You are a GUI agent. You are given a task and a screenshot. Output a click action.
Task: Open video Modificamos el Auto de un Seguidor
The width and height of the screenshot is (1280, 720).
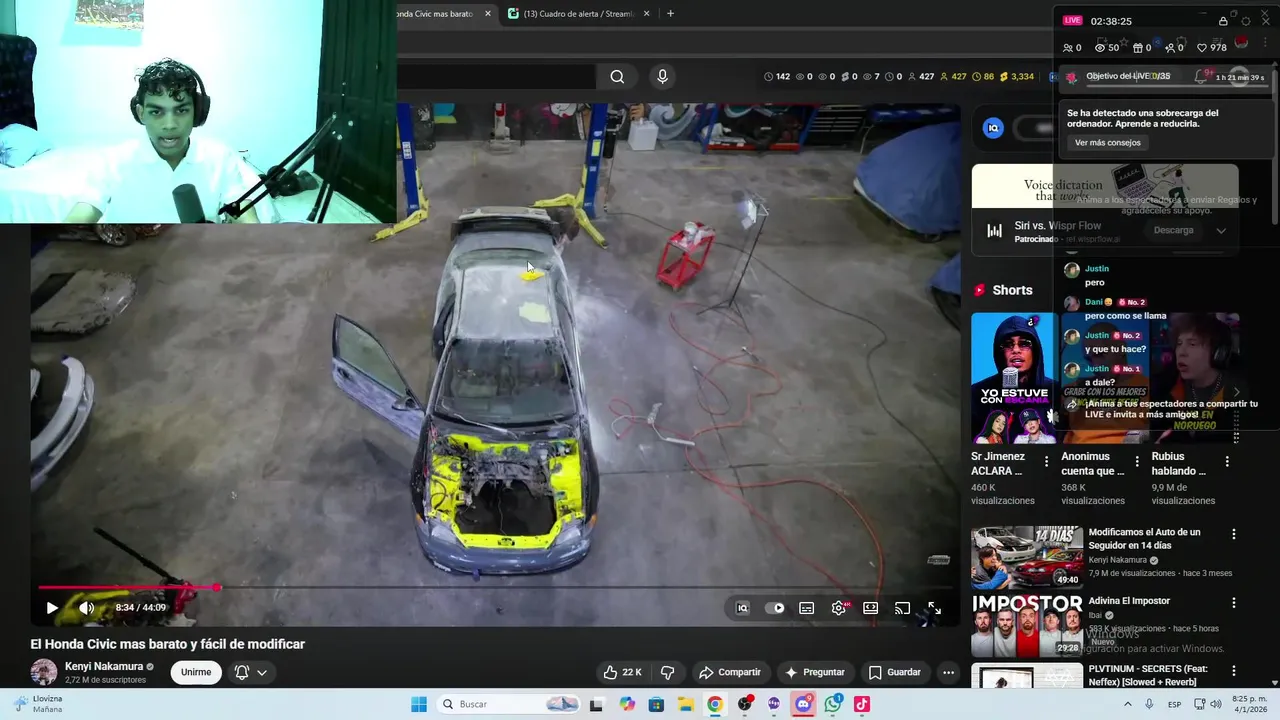[x=1144, y=539]
